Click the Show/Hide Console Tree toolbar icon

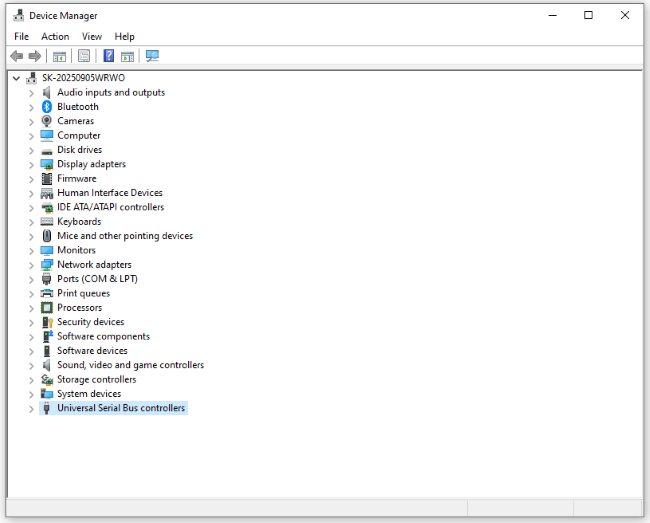coord(60,56)
